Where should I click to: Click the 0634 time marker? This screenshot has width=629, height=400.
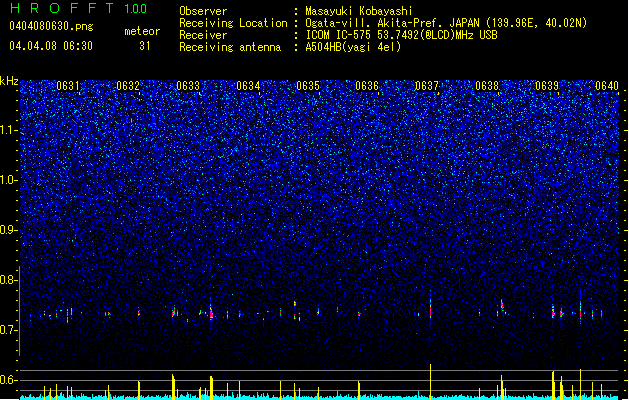click(248, 86)
